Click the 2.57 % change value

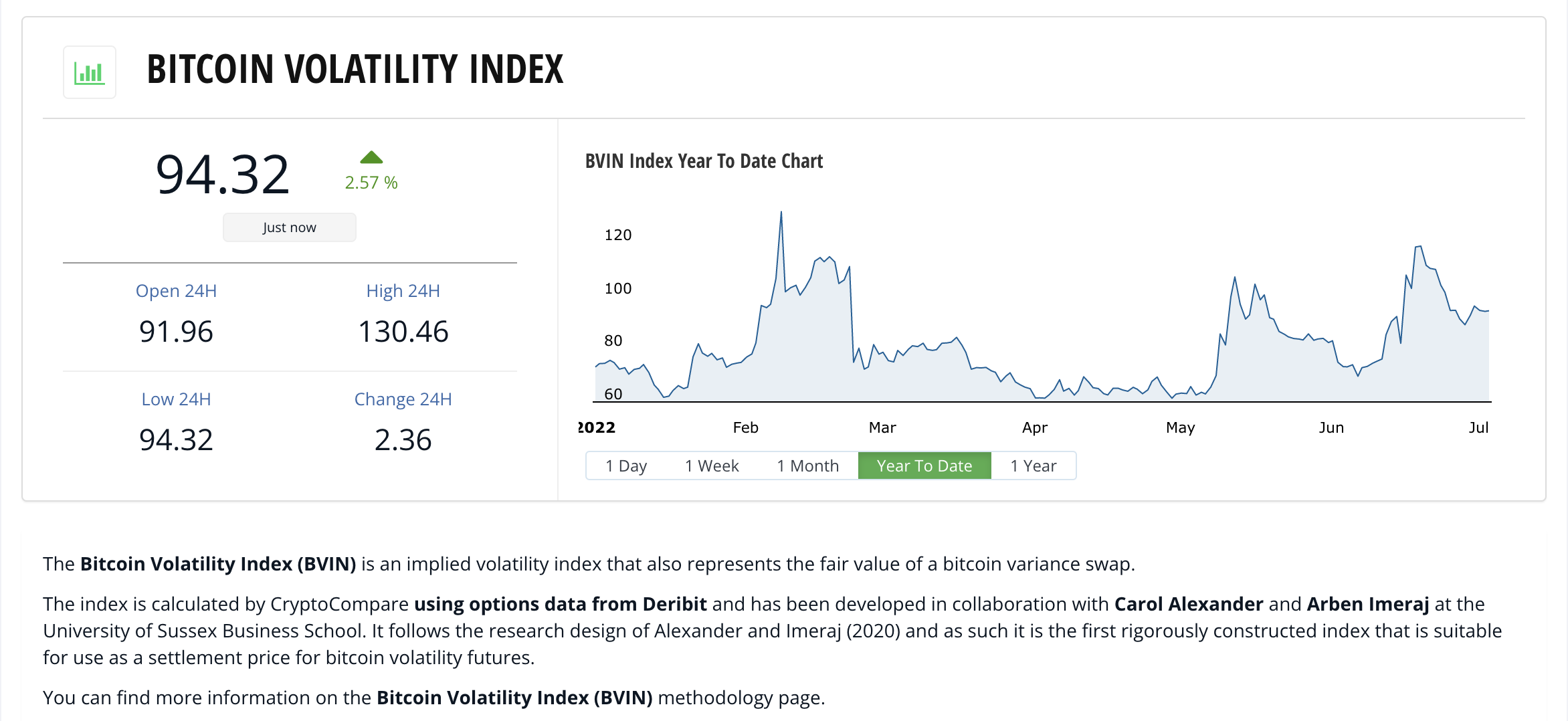pos(371,183)
